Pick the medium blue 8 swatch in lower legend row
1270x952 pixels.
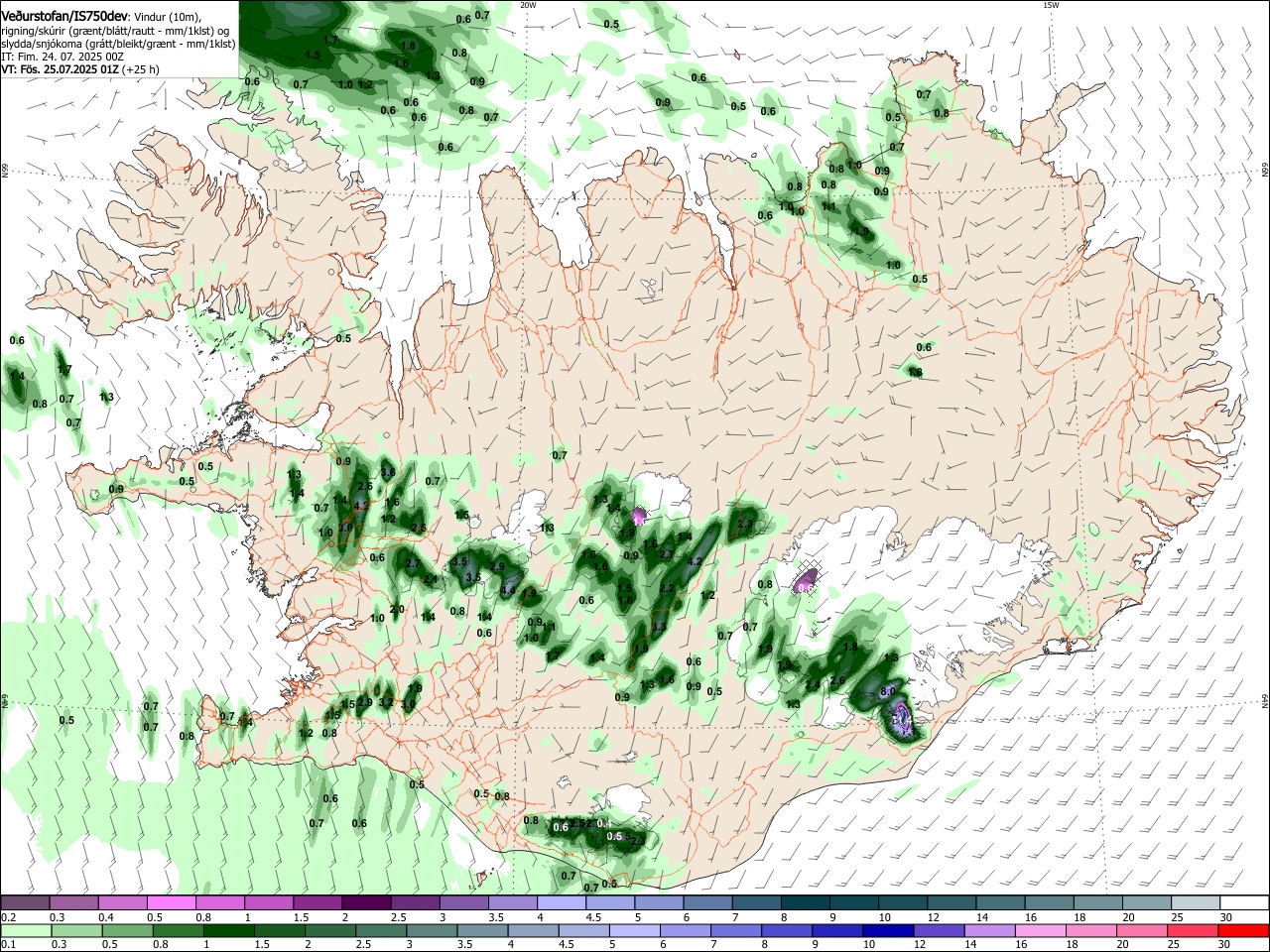point(786,931)
